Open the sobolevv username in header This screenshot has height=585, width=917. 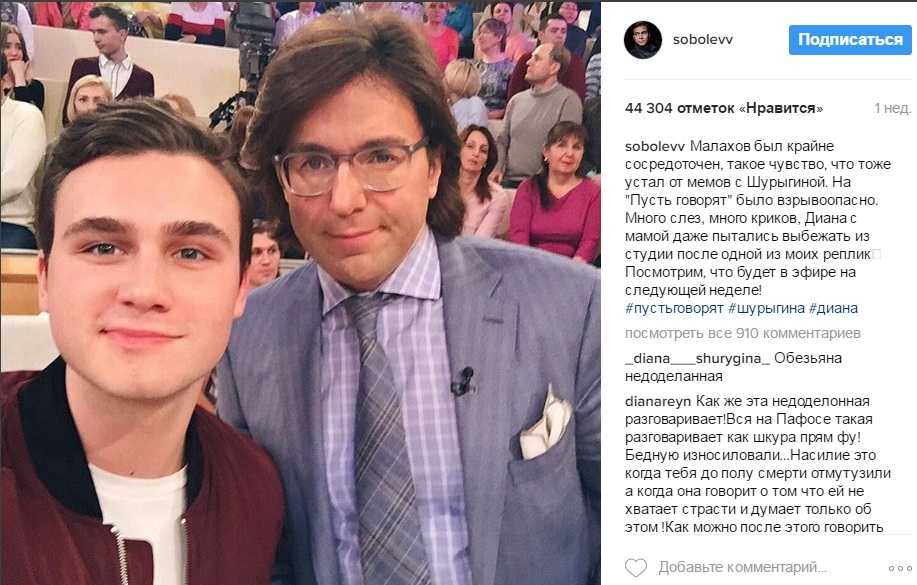[x=702, y=40]
